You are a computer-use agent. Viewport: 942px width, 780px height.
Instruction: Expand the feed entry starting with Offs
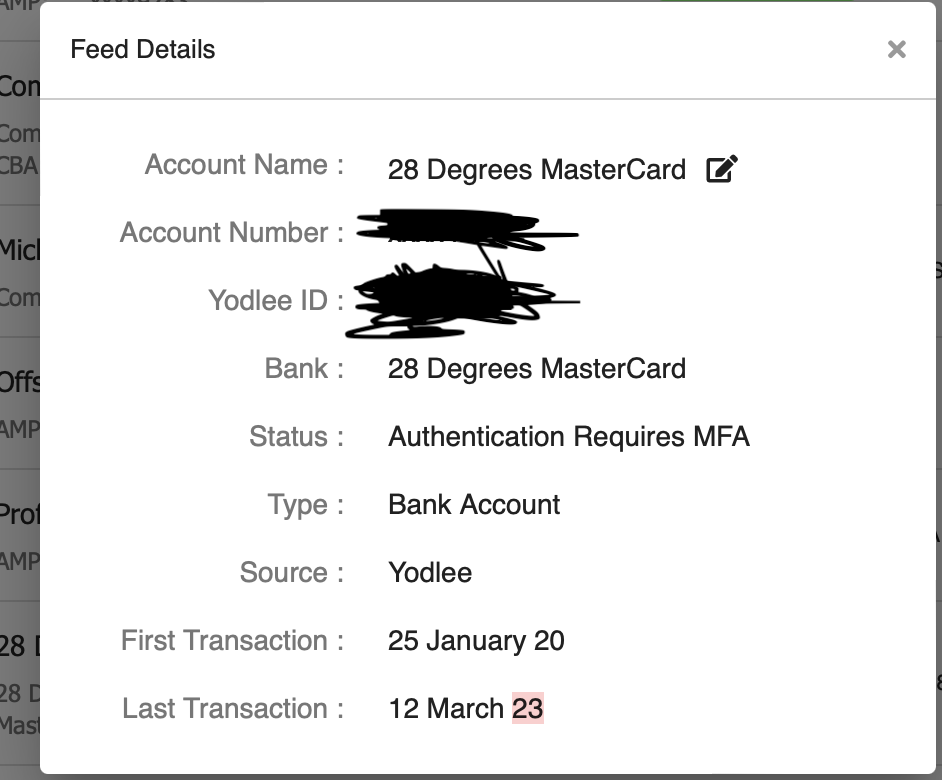(18, 382)
